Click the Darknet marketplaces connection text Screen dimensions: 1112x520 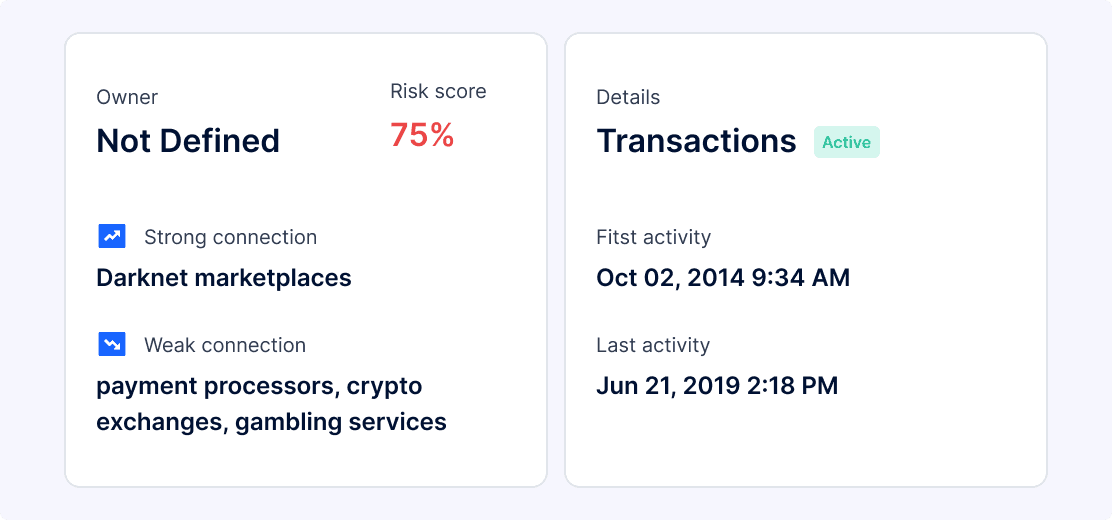(224, 277)
